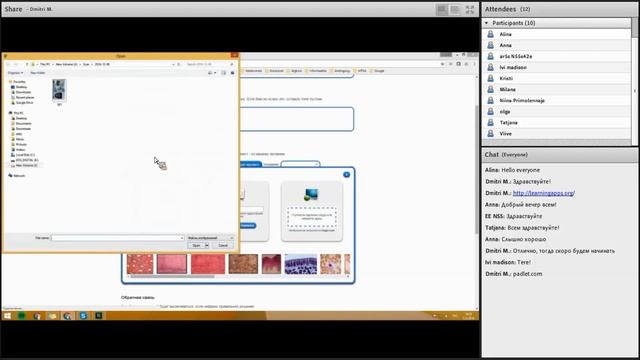
Task: Click the Tatjana attendee icon
Action: point(491,122)
